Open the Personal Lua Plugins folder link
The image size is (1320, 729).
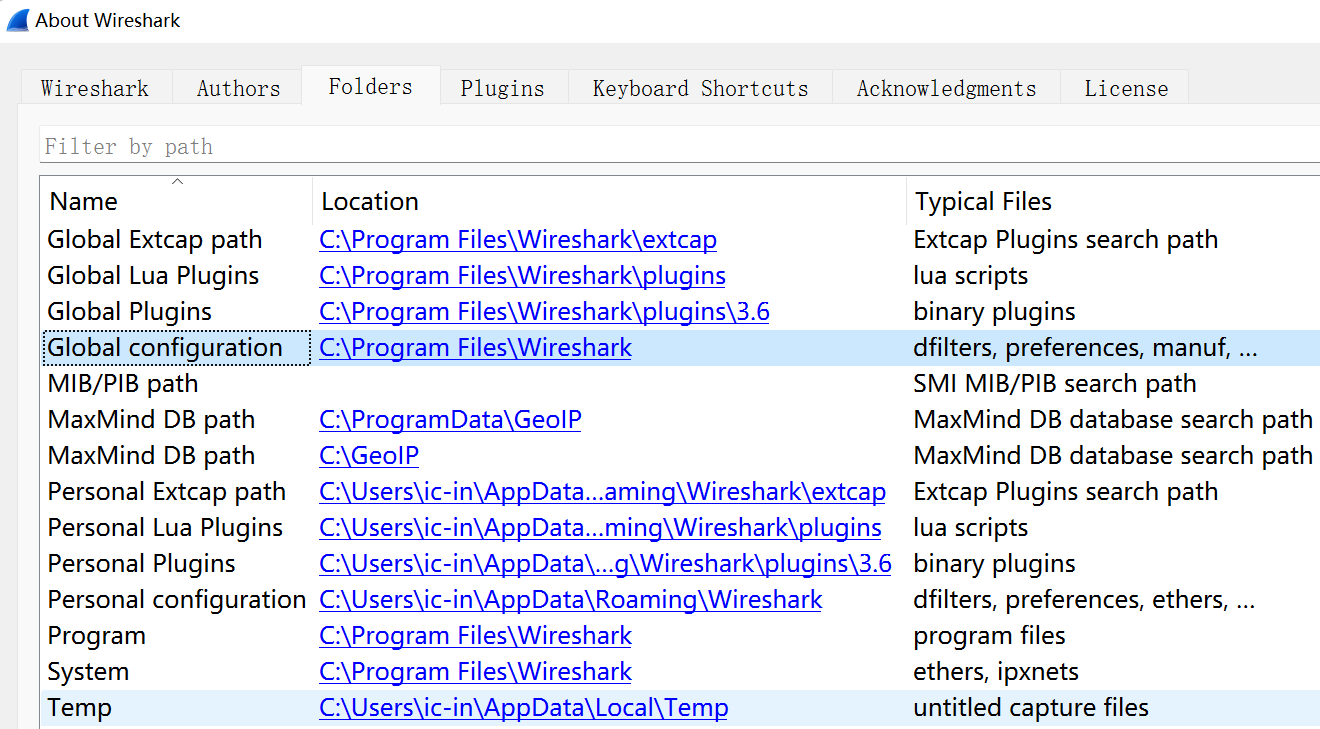600,528
